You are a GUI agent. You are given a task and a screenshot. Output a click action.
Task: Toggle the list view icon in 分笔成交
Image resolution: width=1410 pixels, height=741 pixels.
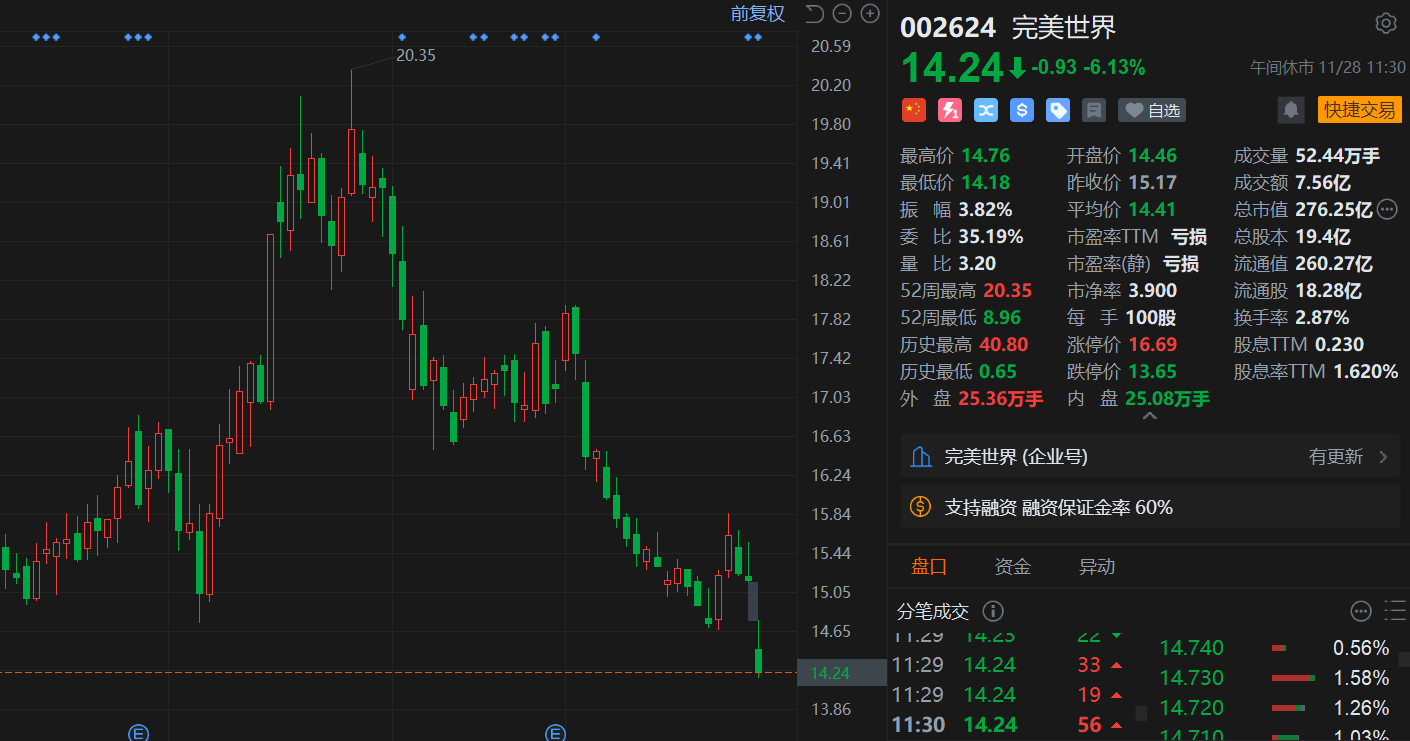point(1394,611)
